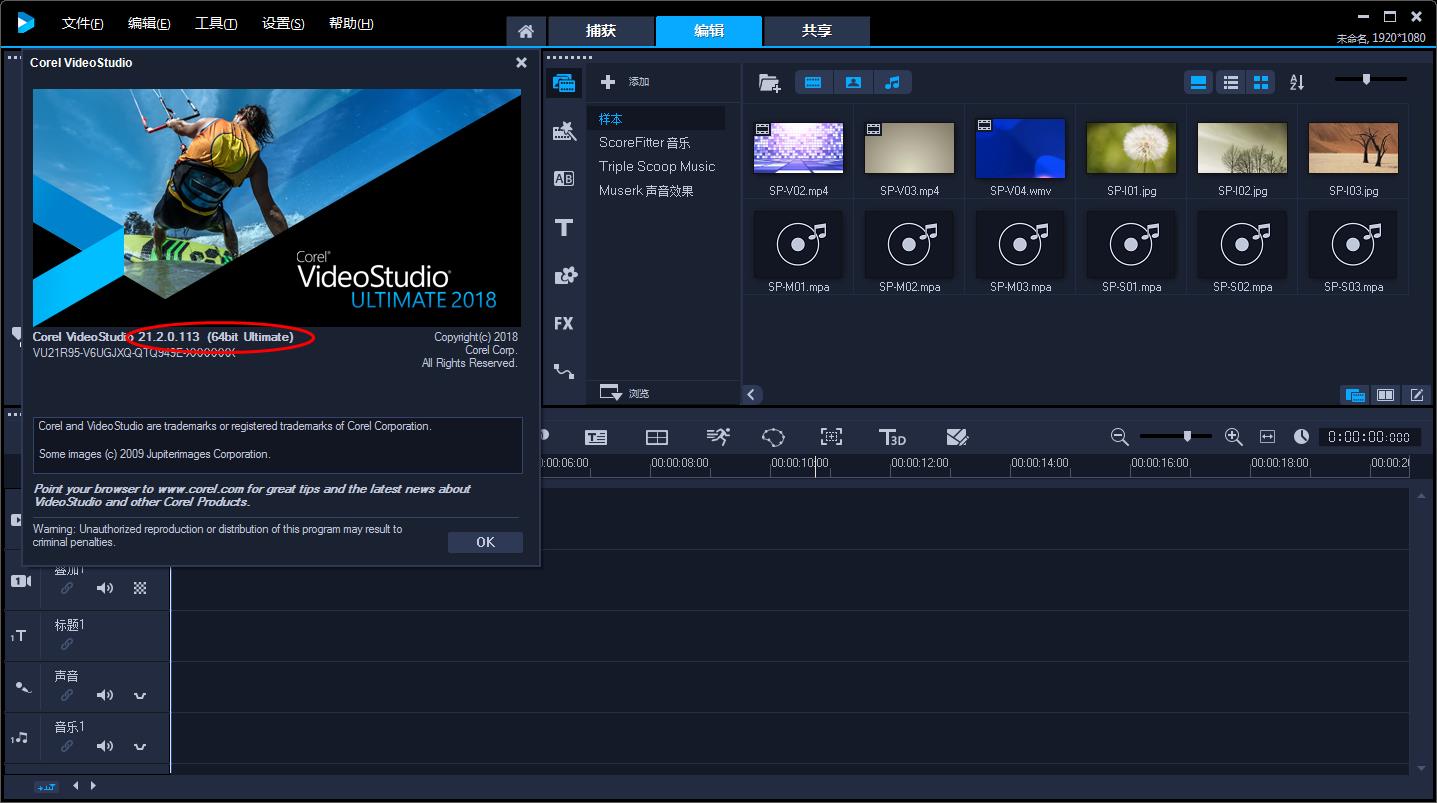Open the 设置(S) menu

[283, 23]
